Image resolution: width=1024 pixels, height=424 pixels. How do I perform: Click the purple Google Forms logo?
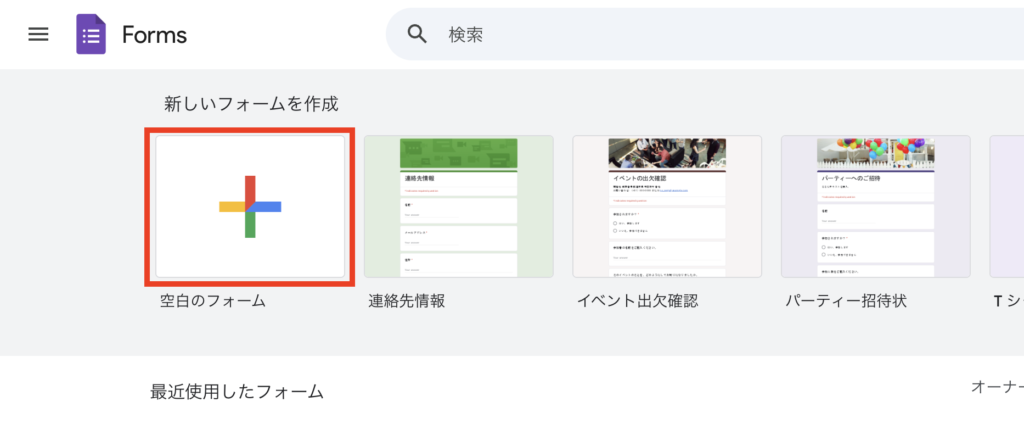pos(91,35)
